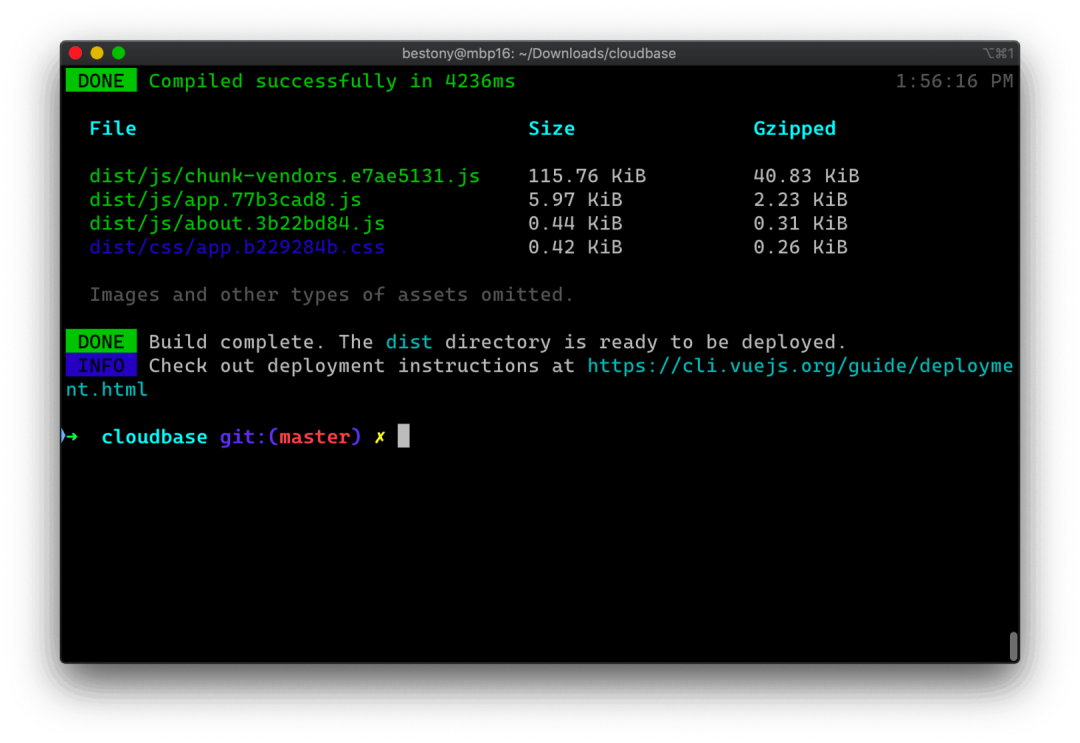Viewport: 1080px width, 743px height.
Task: Click the yellow minimize window button
Action: (x=97, y=53)
